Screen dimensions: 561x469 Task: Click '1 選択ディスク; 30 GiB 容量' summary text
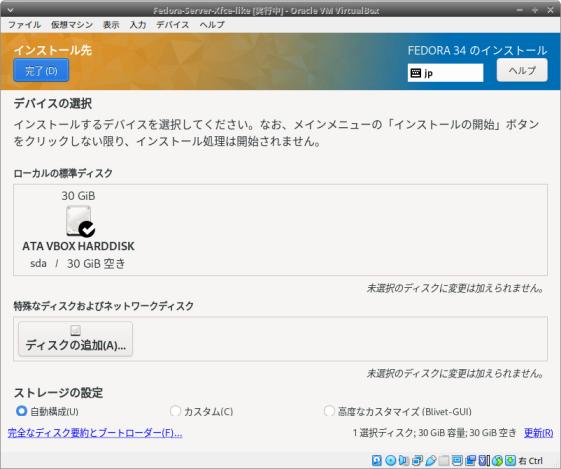[x=409, y=433]
